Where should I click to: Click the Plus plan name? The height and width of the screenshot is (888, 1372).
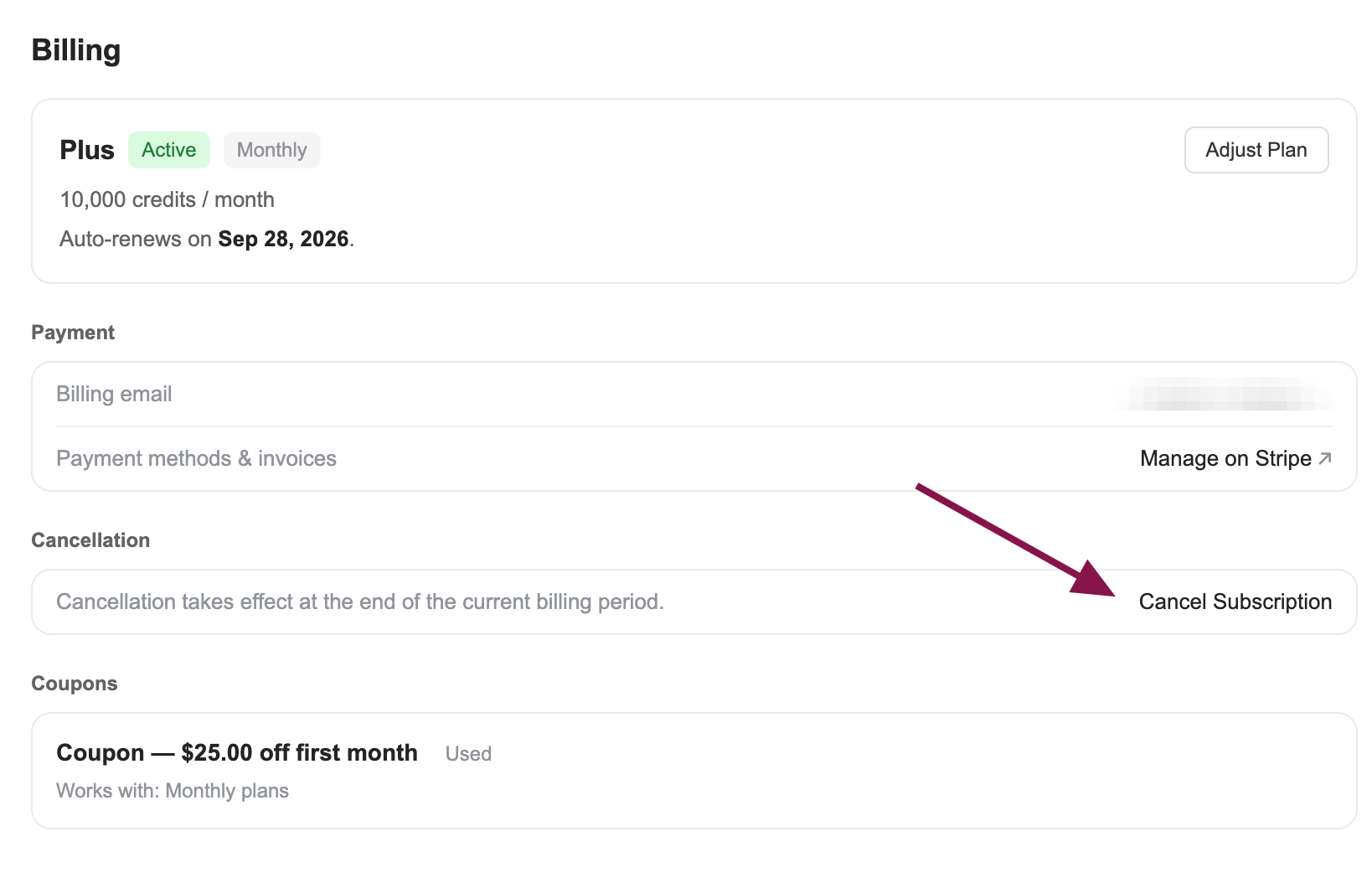tap(87, 150)
